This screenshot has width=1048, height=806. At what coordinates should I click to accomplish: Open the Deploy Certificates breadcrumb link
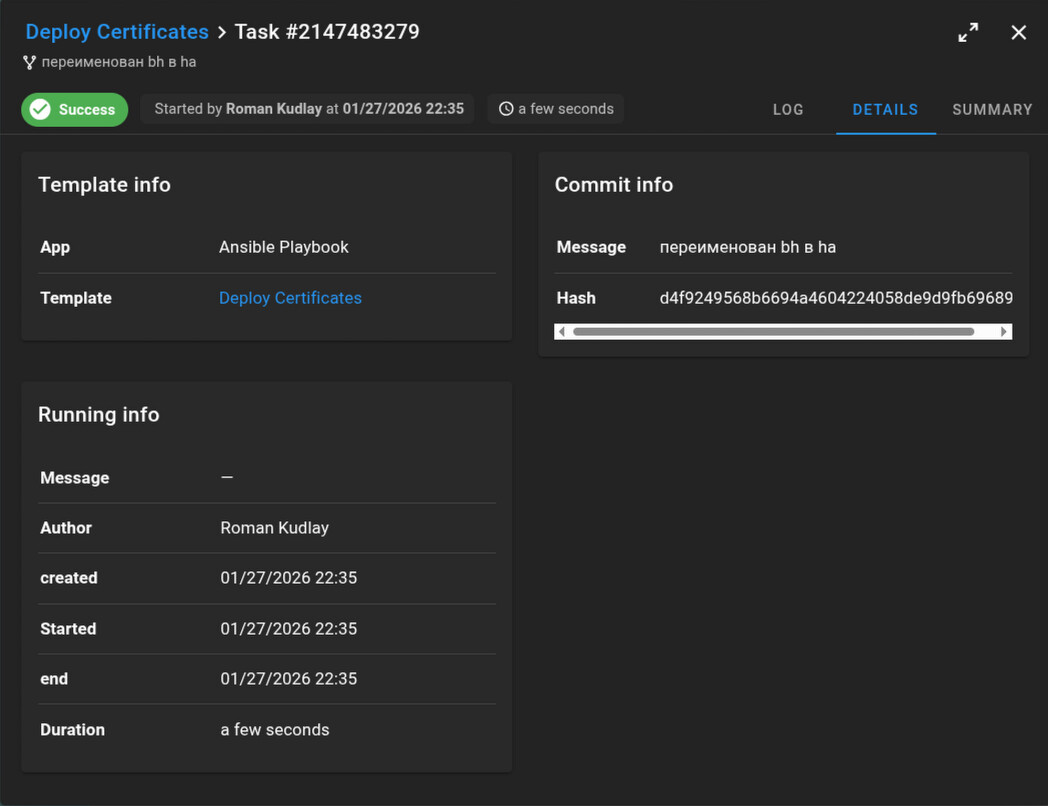(x=117, y=32)
